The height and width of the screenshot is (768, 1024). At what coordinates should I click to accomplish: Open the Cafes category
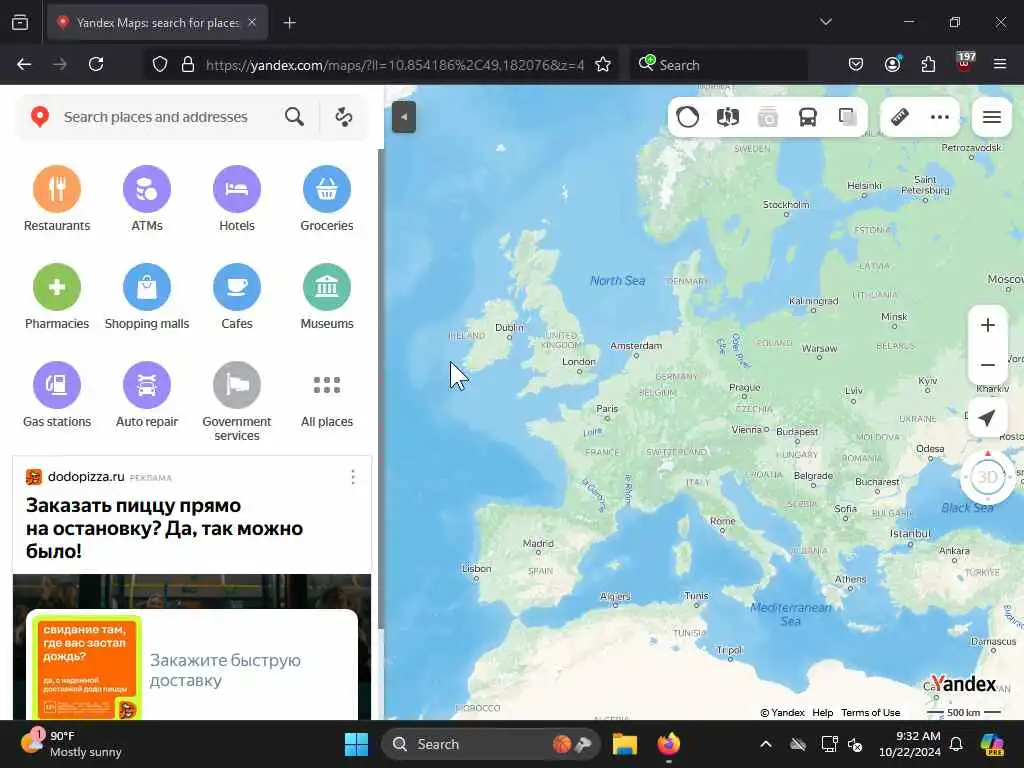pos(236,296)
